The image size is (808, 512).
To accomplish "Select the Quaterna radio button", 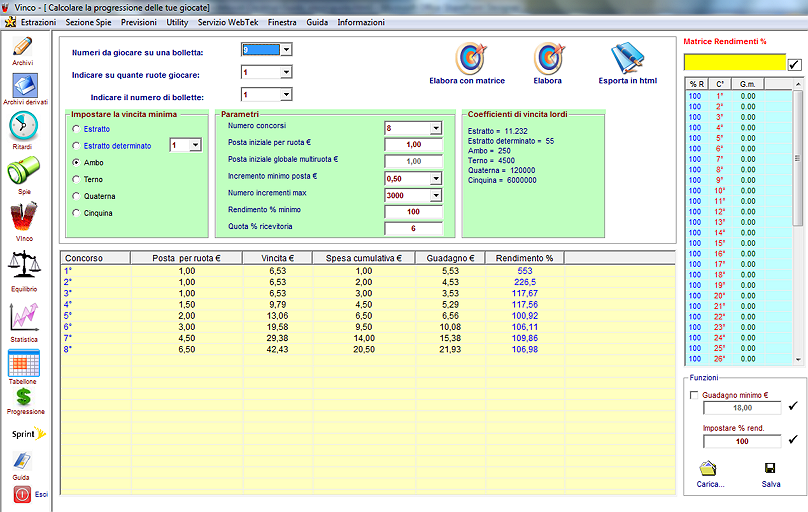I will (x=76, y=196).
